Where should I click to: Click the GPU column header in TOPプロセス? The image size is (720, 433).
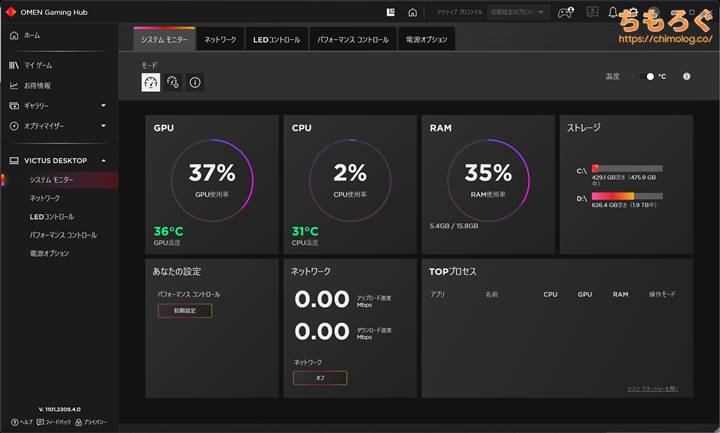(585, 294)
